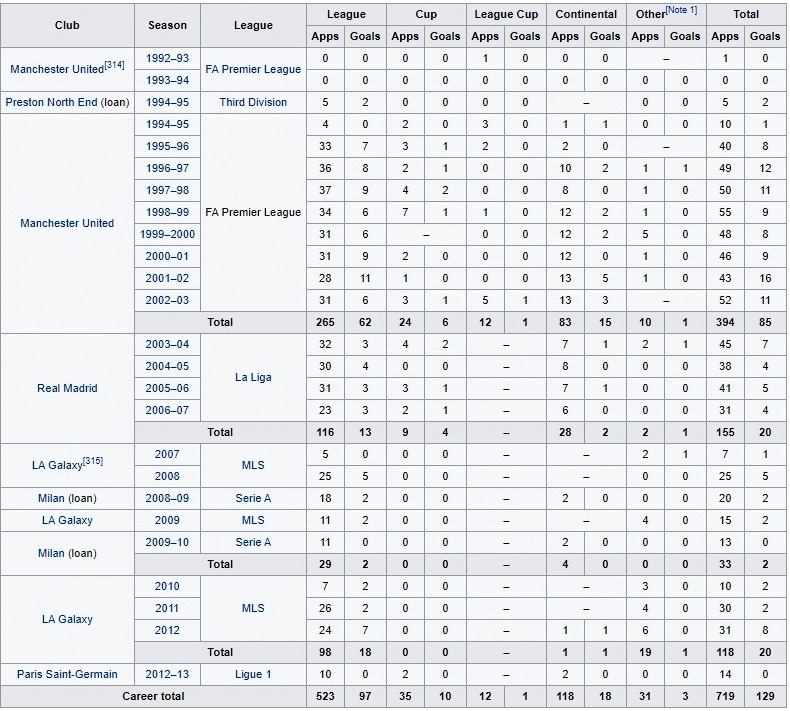Click the 1992–93 season link
This screenshot has height=711, width=790.
pyautogui.click(x=167, y=58)
